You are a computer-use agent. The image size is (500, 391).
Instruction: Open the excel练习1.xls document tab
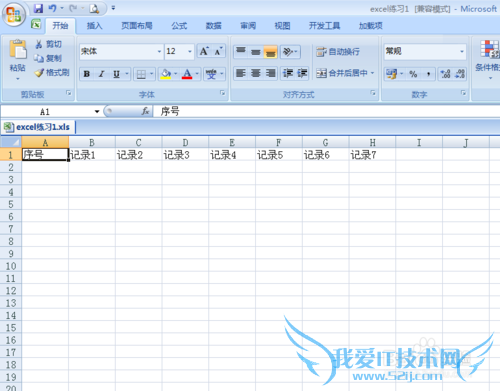tap(38, 127)
